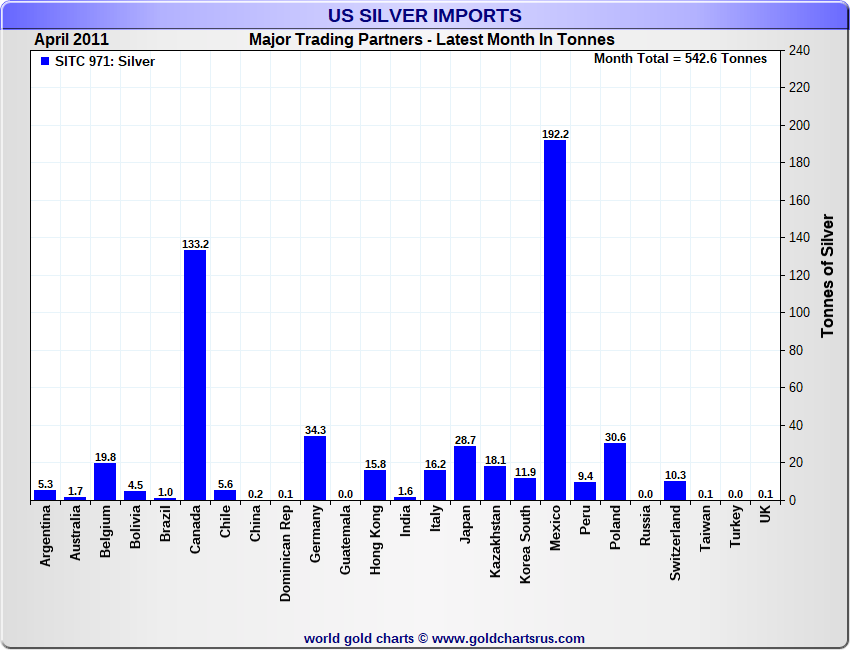Select the Mexico bar at 192.2 tonnes

(x=555, y=320)
